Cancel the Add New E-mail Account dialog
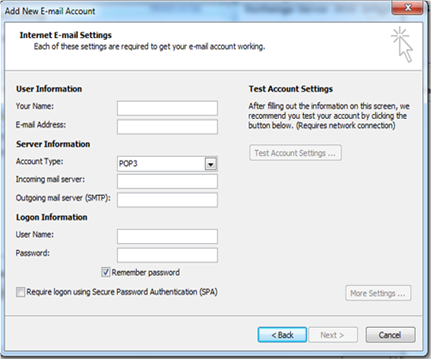The width and height of the screenshot is (433, 361). 390,335
